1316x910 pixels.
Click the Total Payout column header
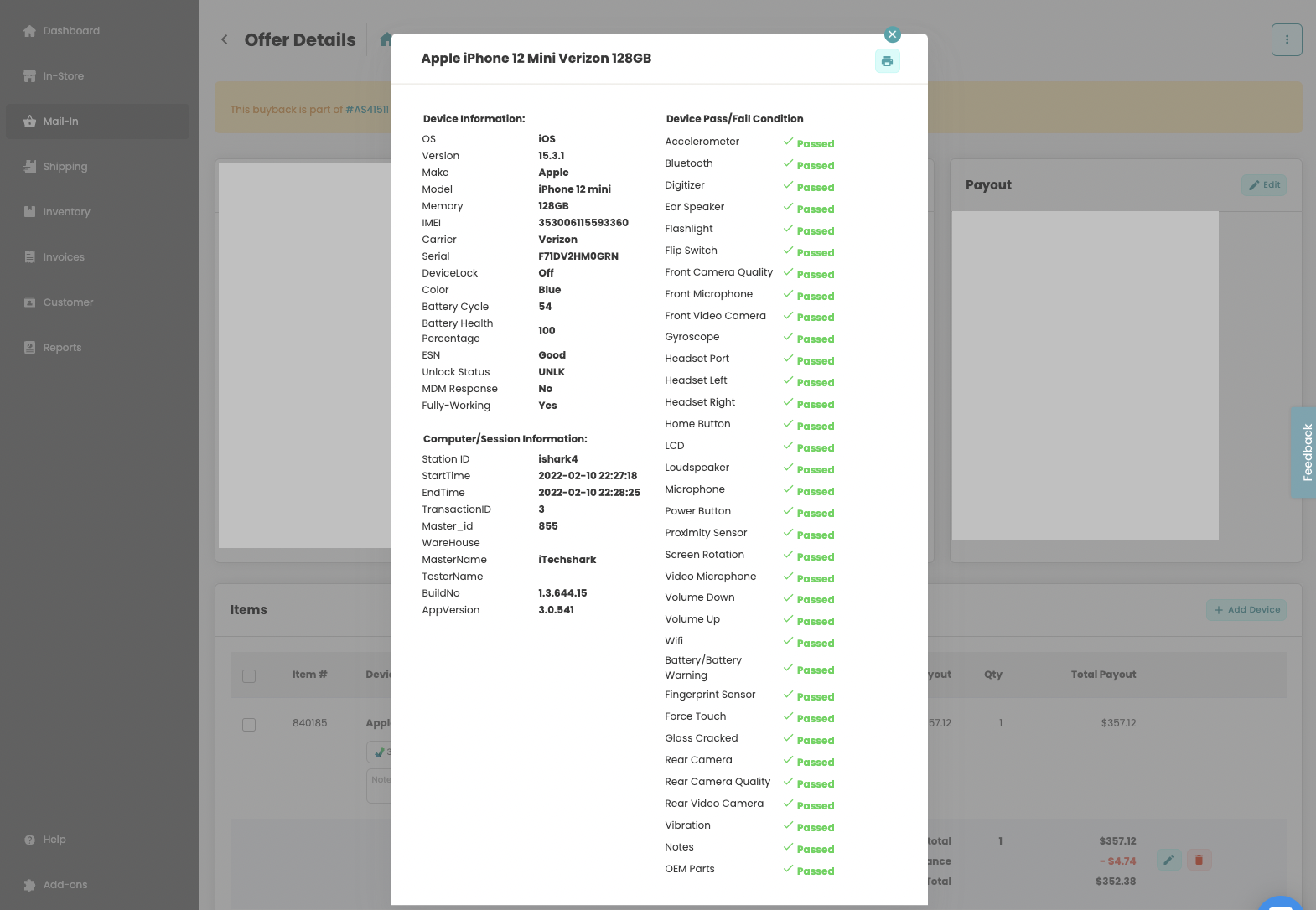tap(1104, 675)
